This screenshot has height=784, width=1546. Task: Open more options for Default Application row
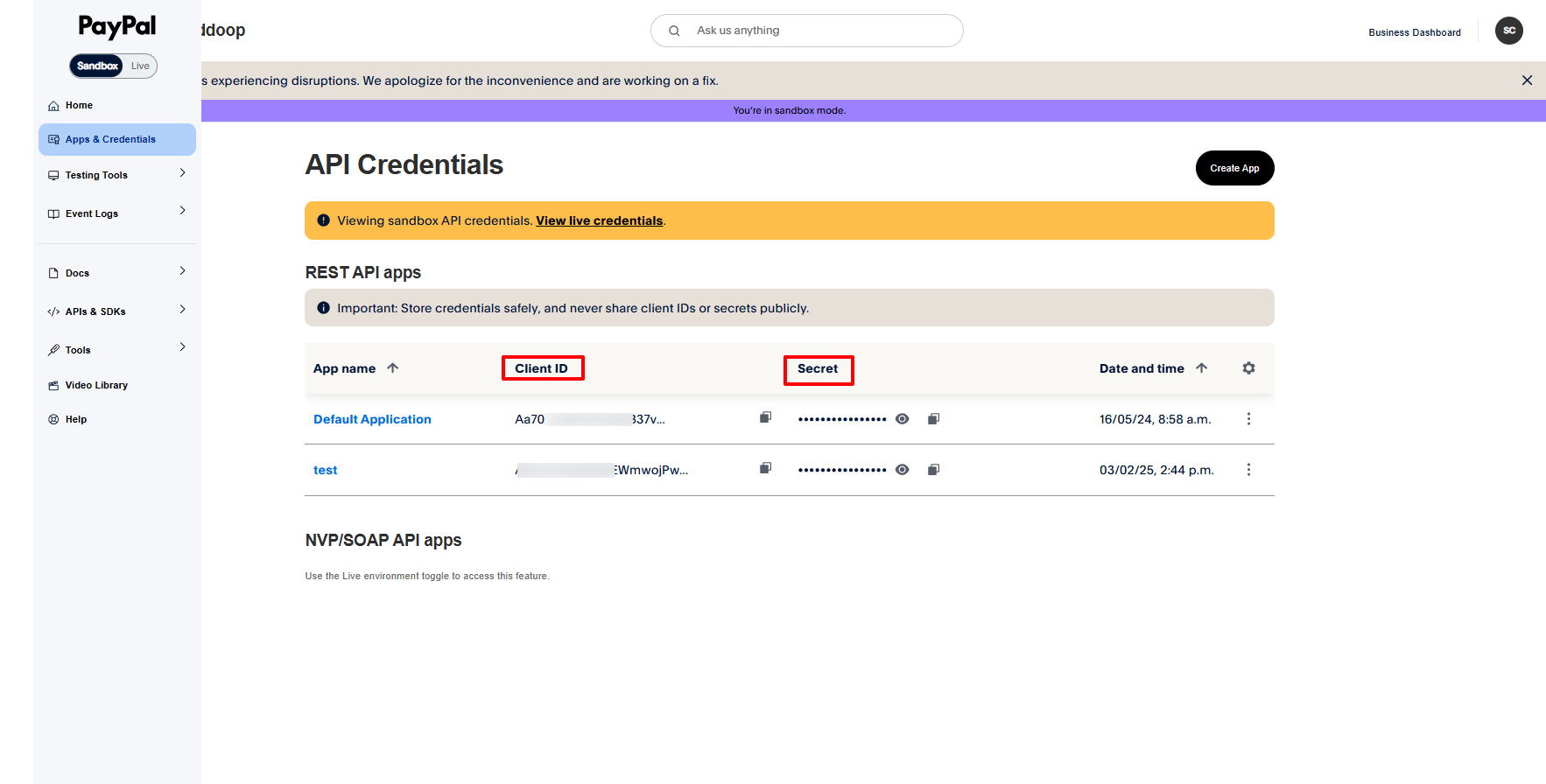click(1248, 419)
